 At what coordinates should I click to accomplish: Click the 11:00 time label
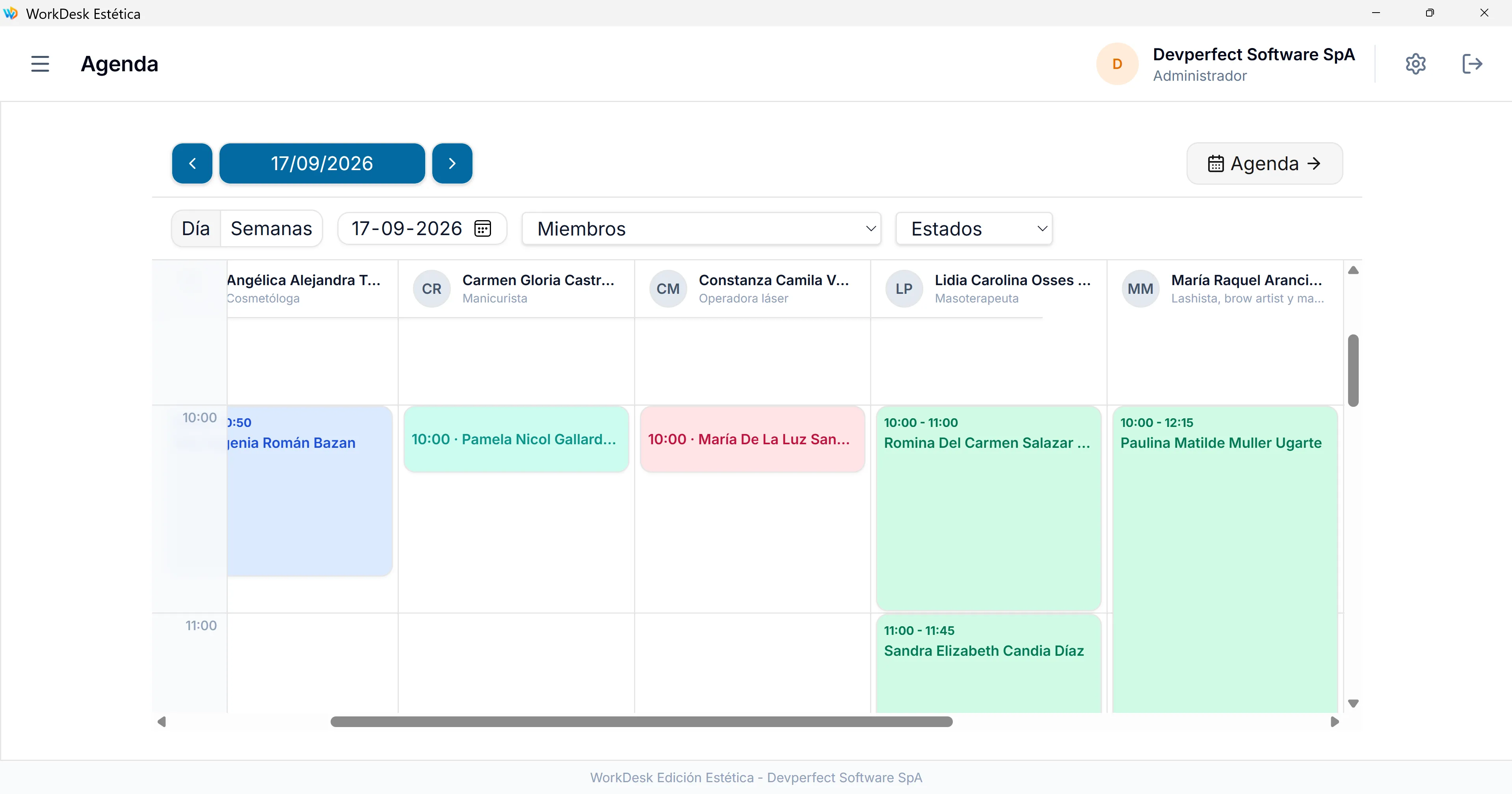(201, 625)
